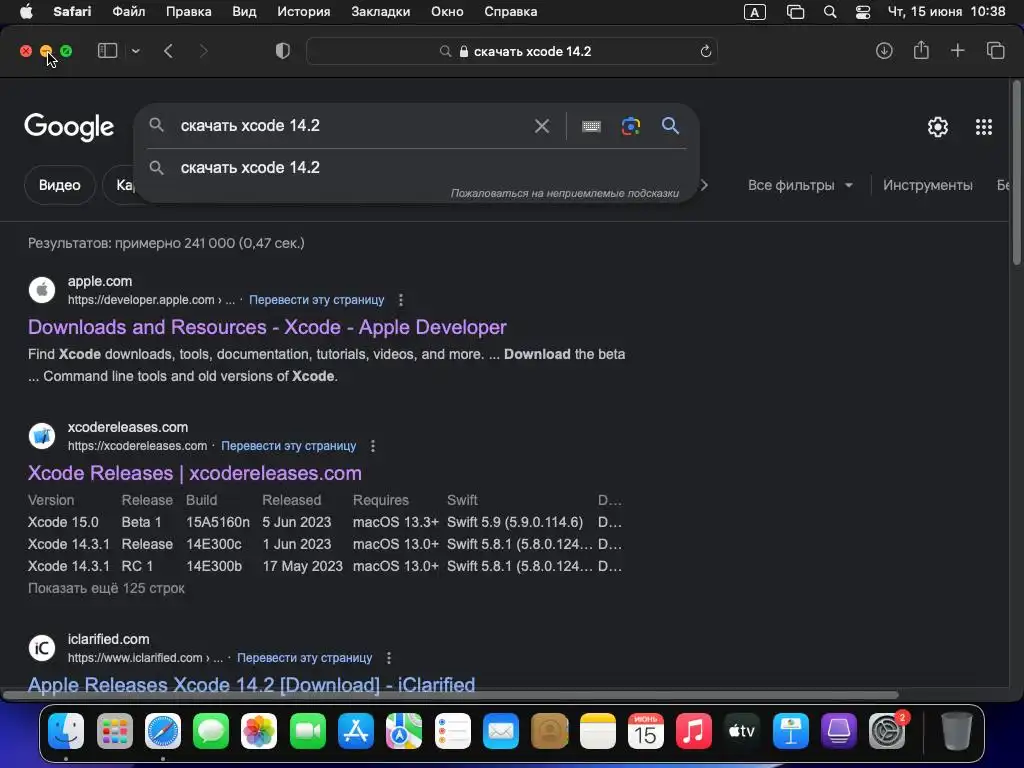The width and height of the screenshot is (1024, 768).
Task: Open the Apple menu
Action: click(x=26, y=12)
